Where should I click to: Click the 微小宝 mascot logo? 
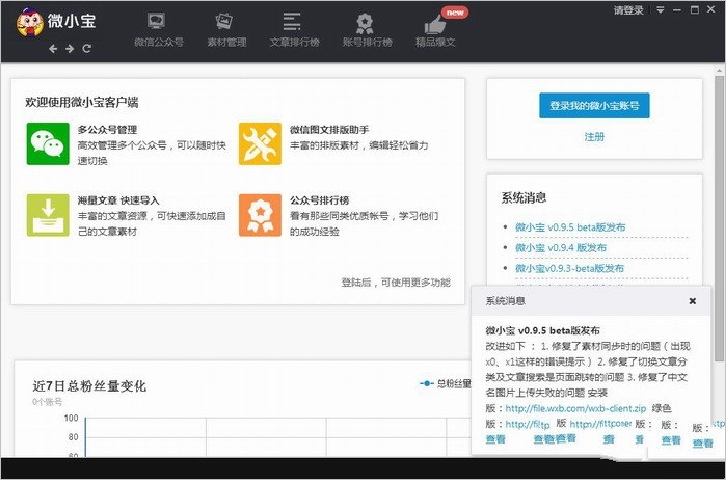(30, 22)
